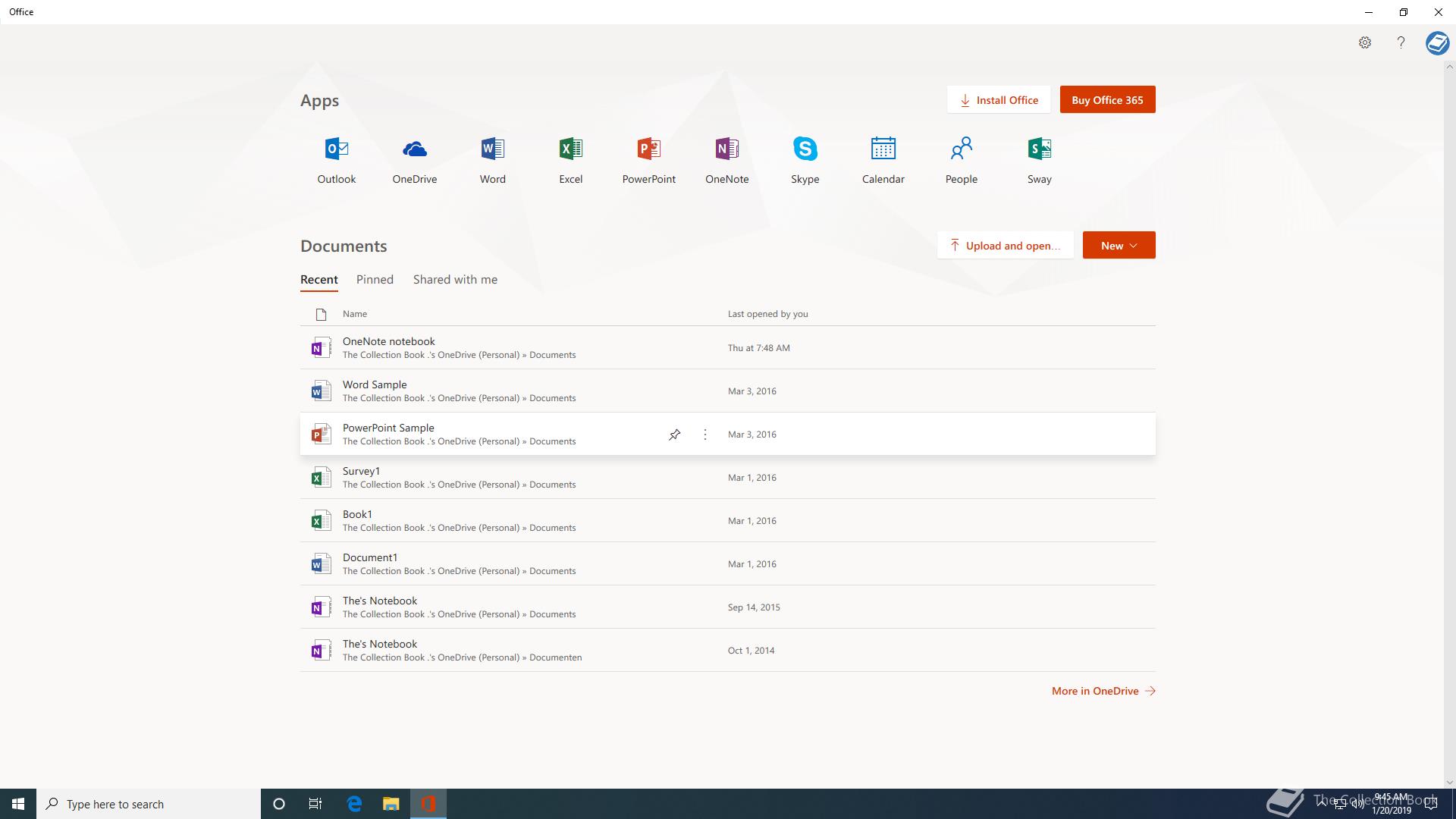Image resolution: width=1456 pixels, height=819 pixels.
Task: Open the Windows Start menu
Action: click(18, 804)
